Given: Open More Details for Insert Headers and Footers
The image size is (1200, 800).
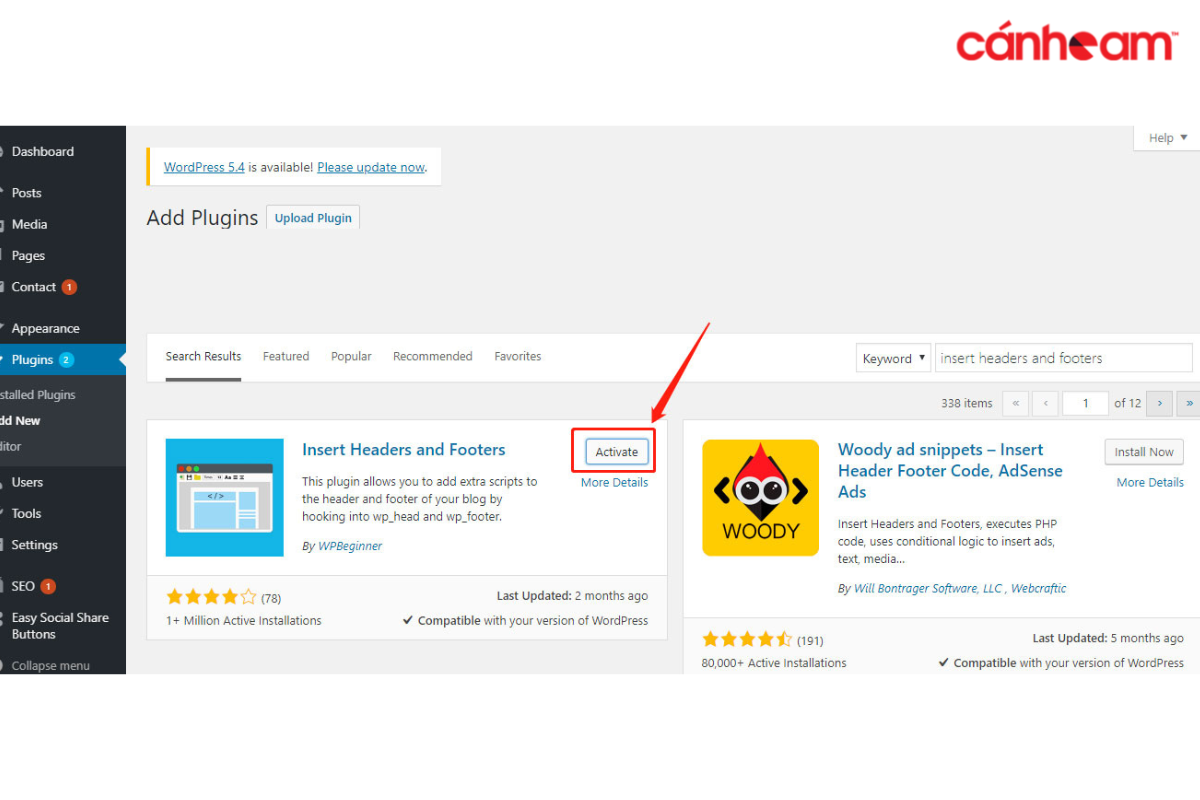Looking at the screenshot, I should 614,483.
